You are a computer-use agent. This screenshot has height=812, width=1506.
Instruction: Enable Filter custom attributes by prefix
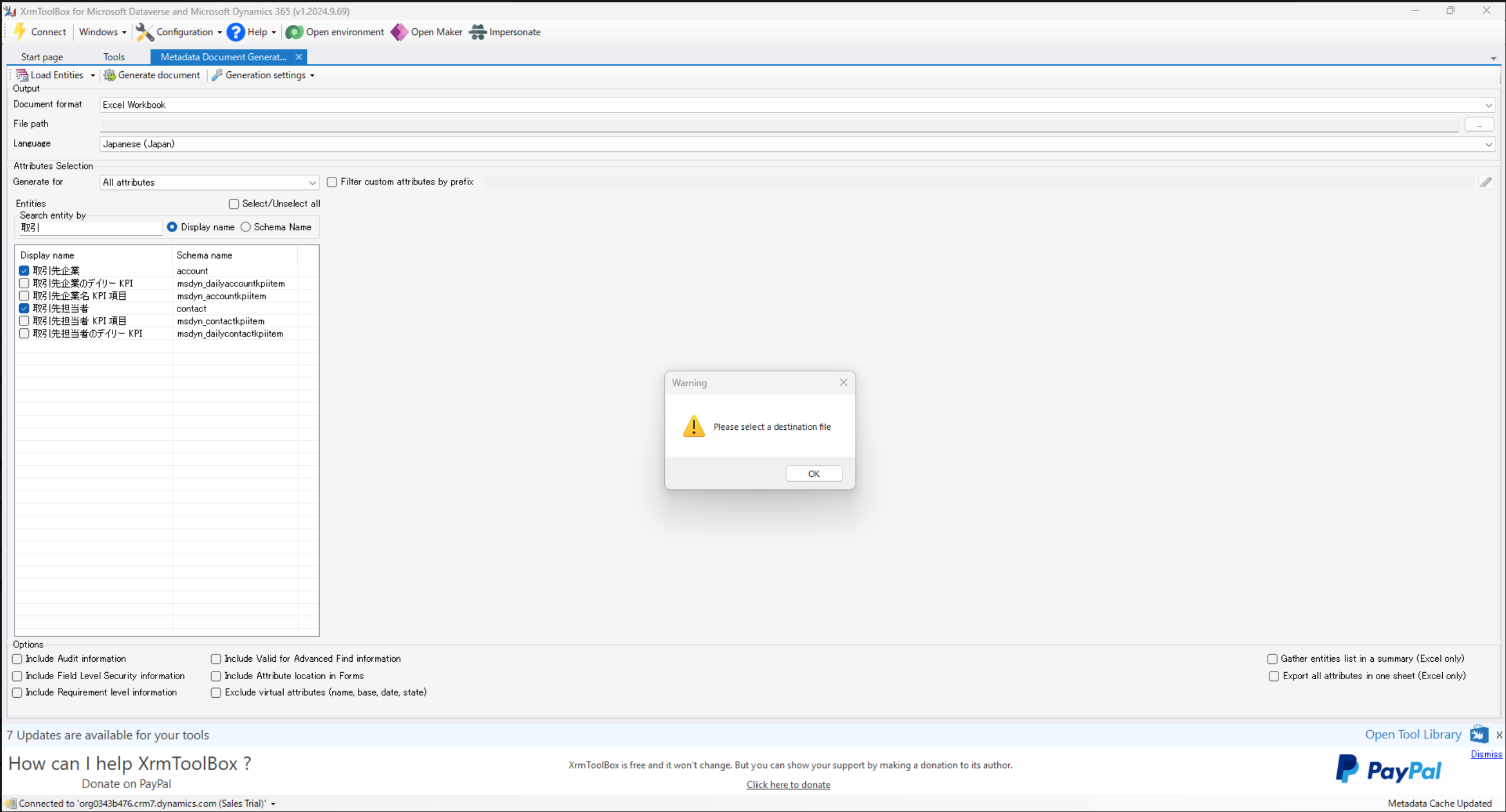coord(332,182)
